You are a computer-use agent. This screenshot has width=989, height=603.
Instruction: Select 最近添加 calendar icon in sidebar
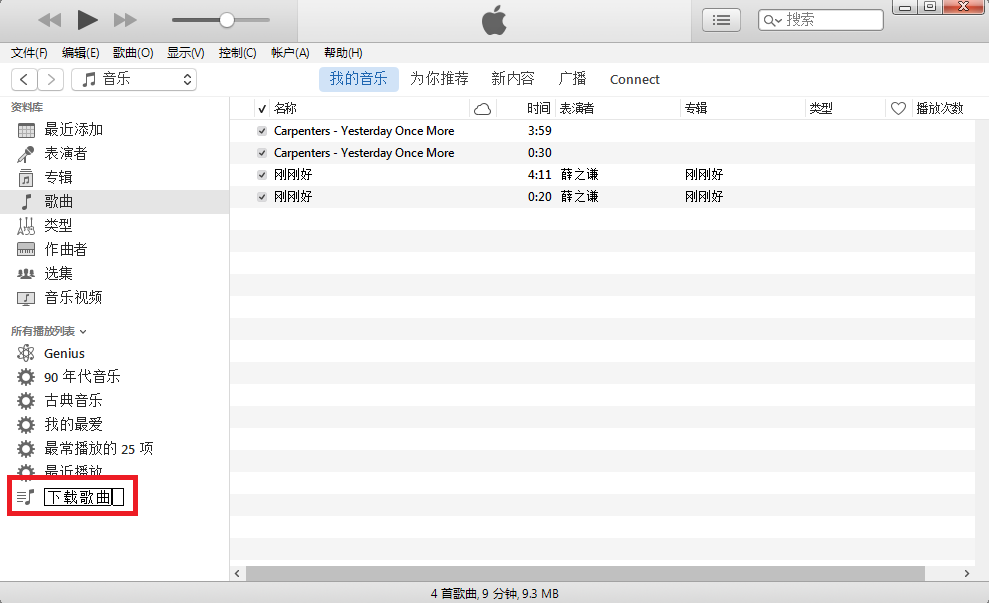point(26,131)
